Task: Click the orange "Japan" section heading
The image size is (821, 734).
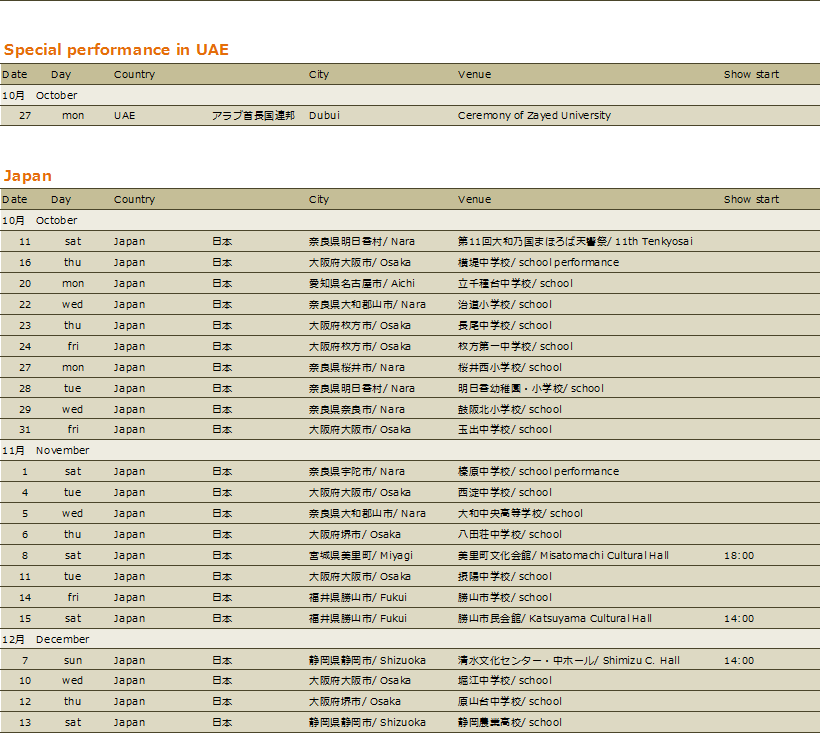Action: pos(28,176)
